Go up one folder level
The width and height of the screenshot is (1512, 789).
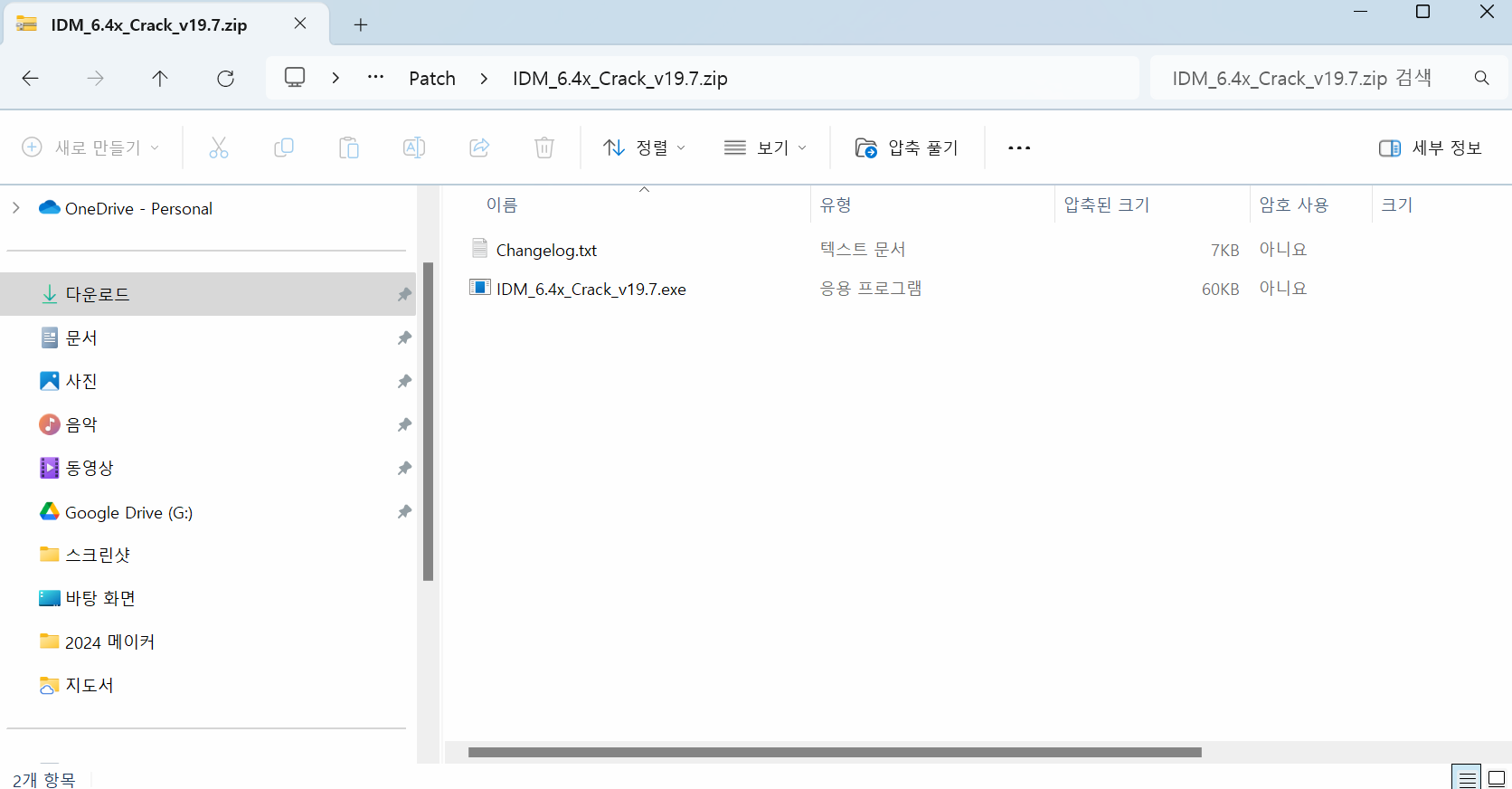pos(160,79)
